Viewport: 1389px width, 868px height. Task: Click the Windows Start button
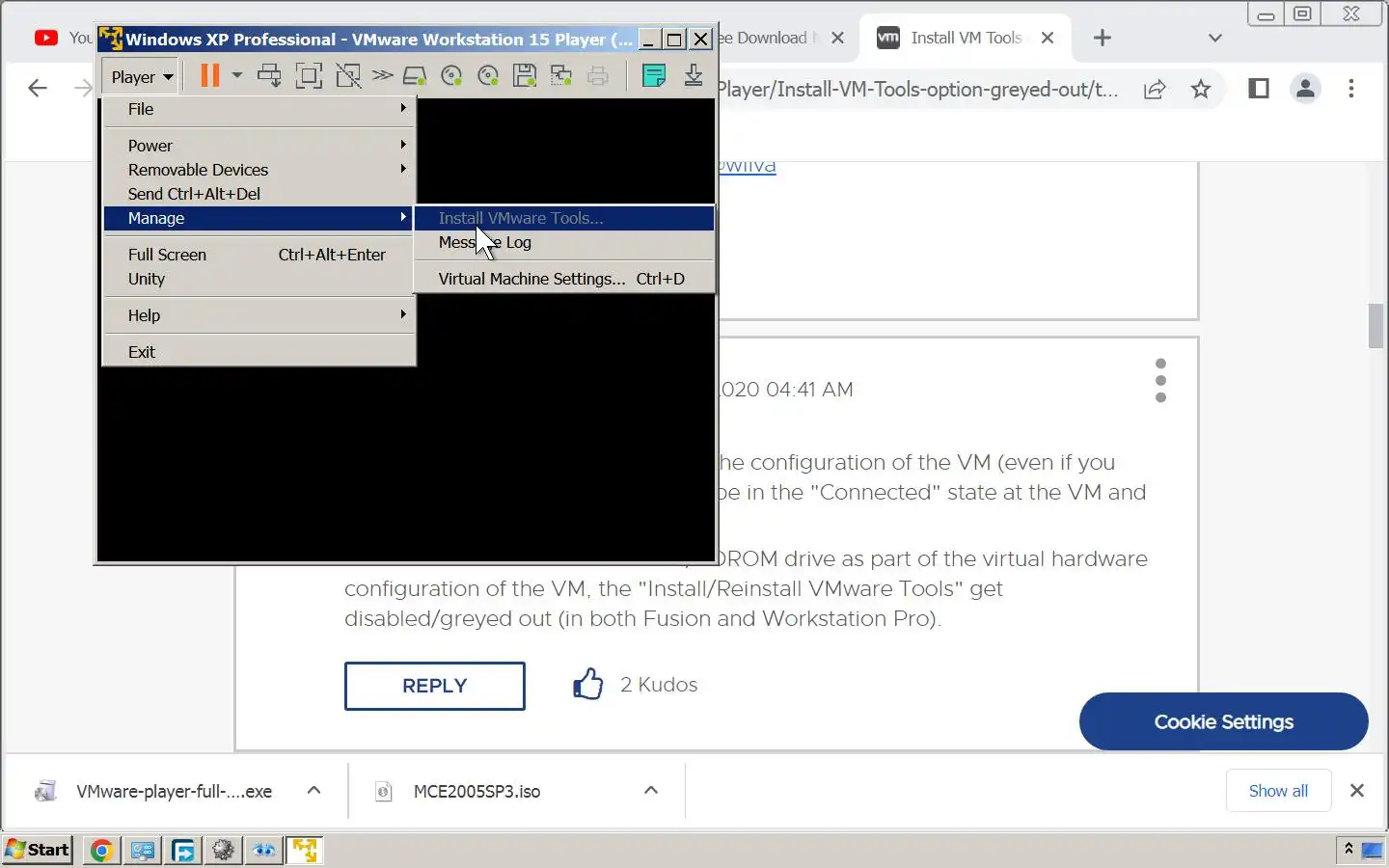click(x=38, y=850)
